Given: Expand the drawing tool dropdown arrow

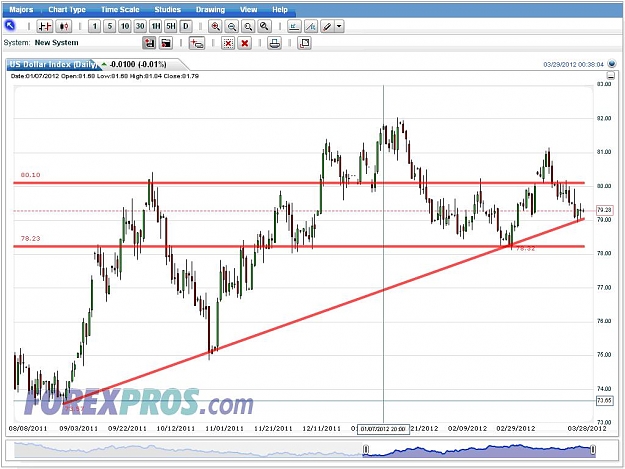Looking at the screenshot, I should point(339,27).
